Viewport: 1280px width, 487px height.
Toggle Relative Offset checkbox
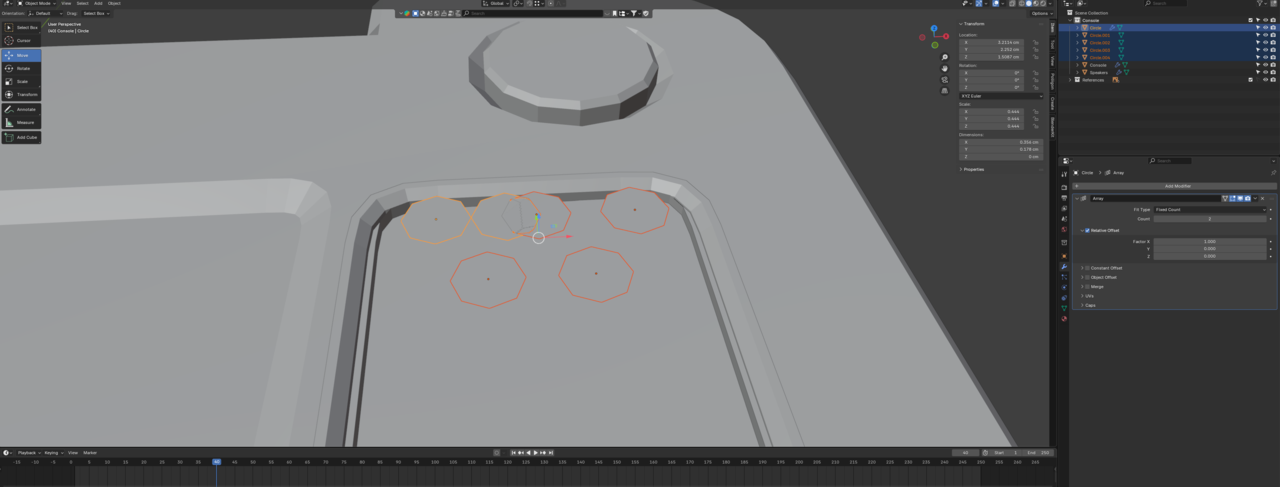pos(1087,230)
